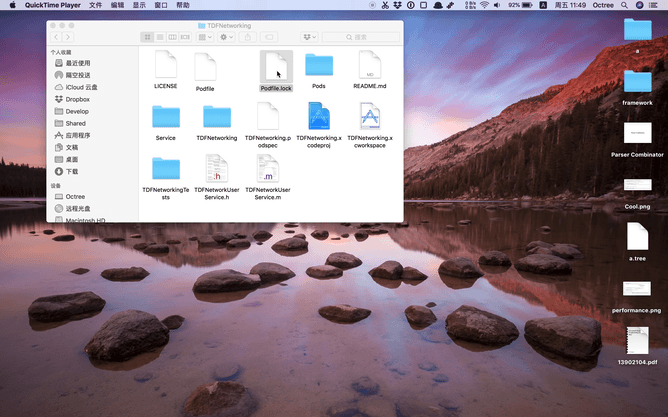Viewport: 668px width, 417px height.
Task: Open the Apple menu
Action: (12, 5)
